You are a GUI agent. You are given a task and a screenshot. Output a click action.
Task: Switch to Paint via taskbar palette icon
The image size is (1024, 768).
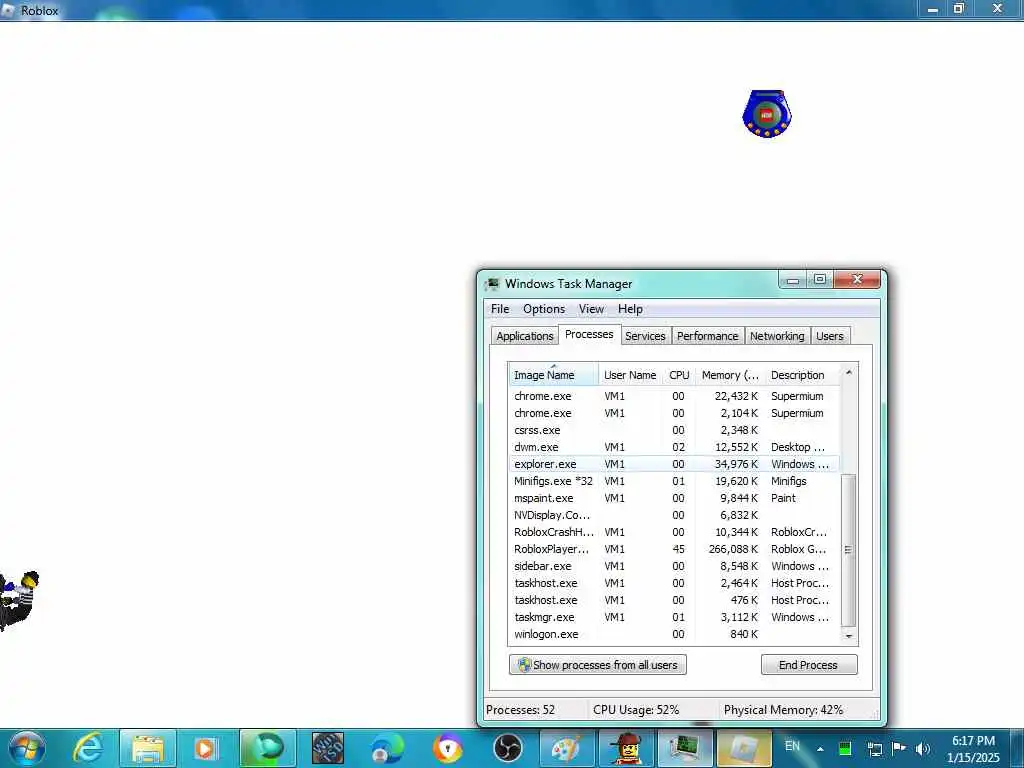tap(566, 748)
